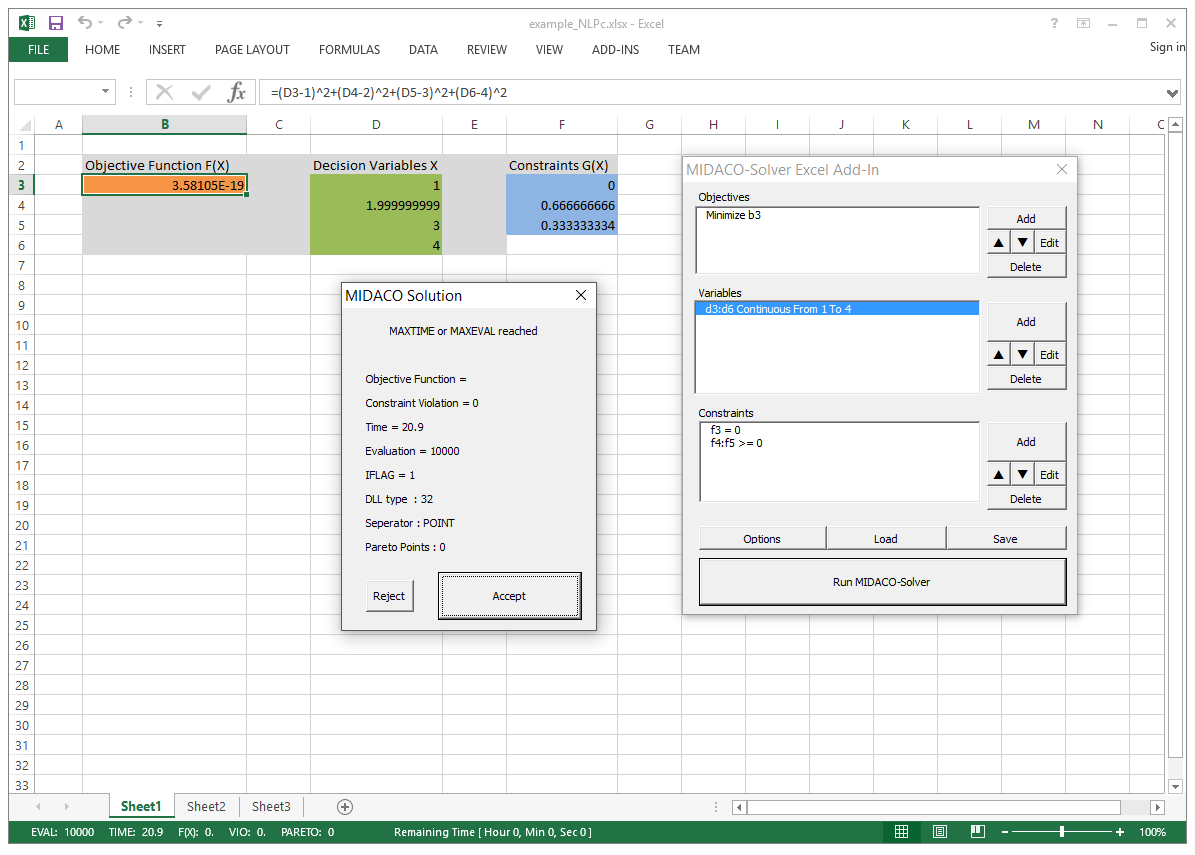
Task: Accept the MIDACO solution
Action: click(510, 596)
